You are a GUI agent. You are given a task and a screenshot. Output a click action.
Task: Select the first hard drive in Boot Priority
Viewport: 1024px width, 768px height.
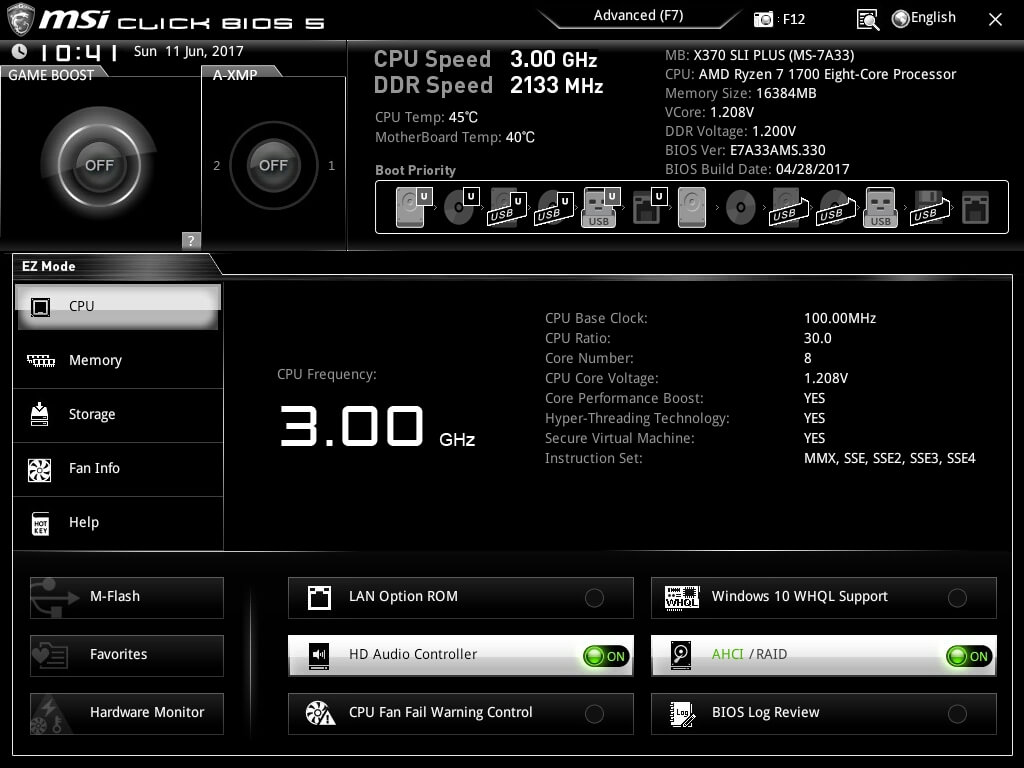pyautogui.click(x=410, y=206)
